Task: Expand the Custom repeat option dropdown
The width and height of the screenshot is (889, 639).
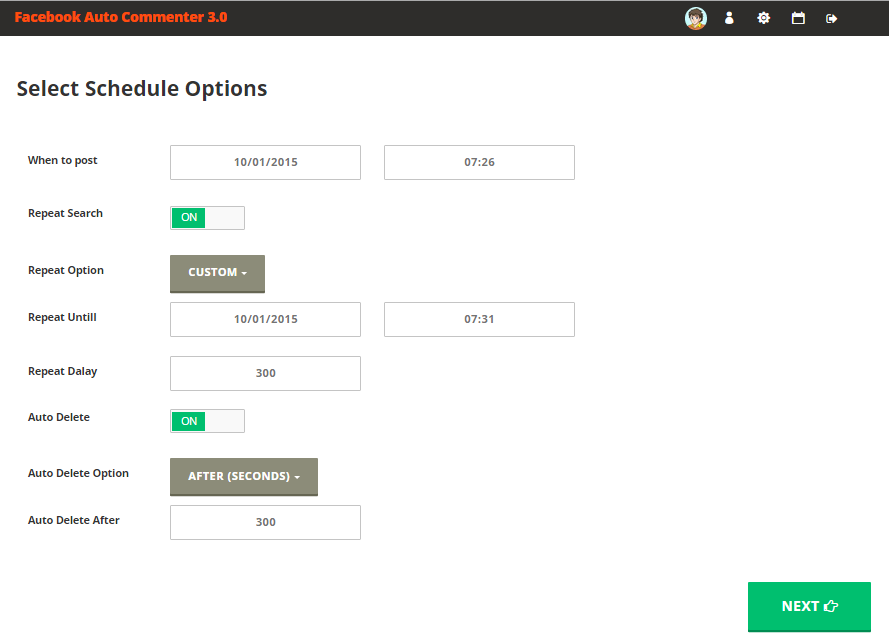Action: (217, 273)
